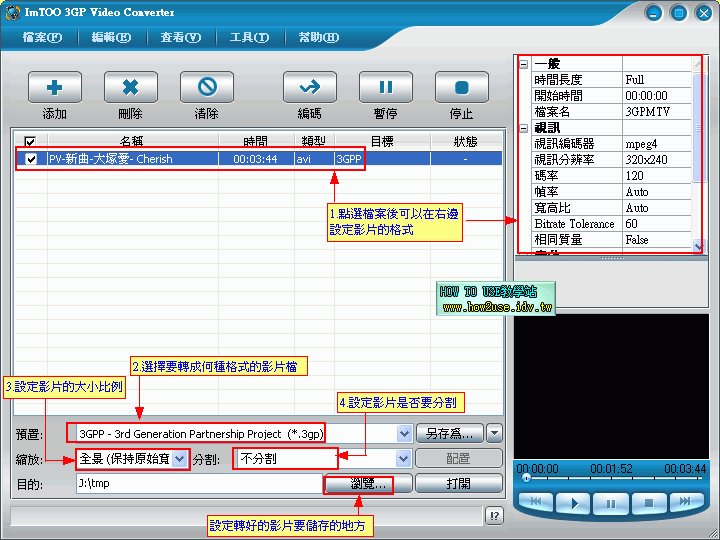Collapse the 一般 (General) property group
Image resolution: width=720 pixels, height=540 pixels.
click(523, 64)
